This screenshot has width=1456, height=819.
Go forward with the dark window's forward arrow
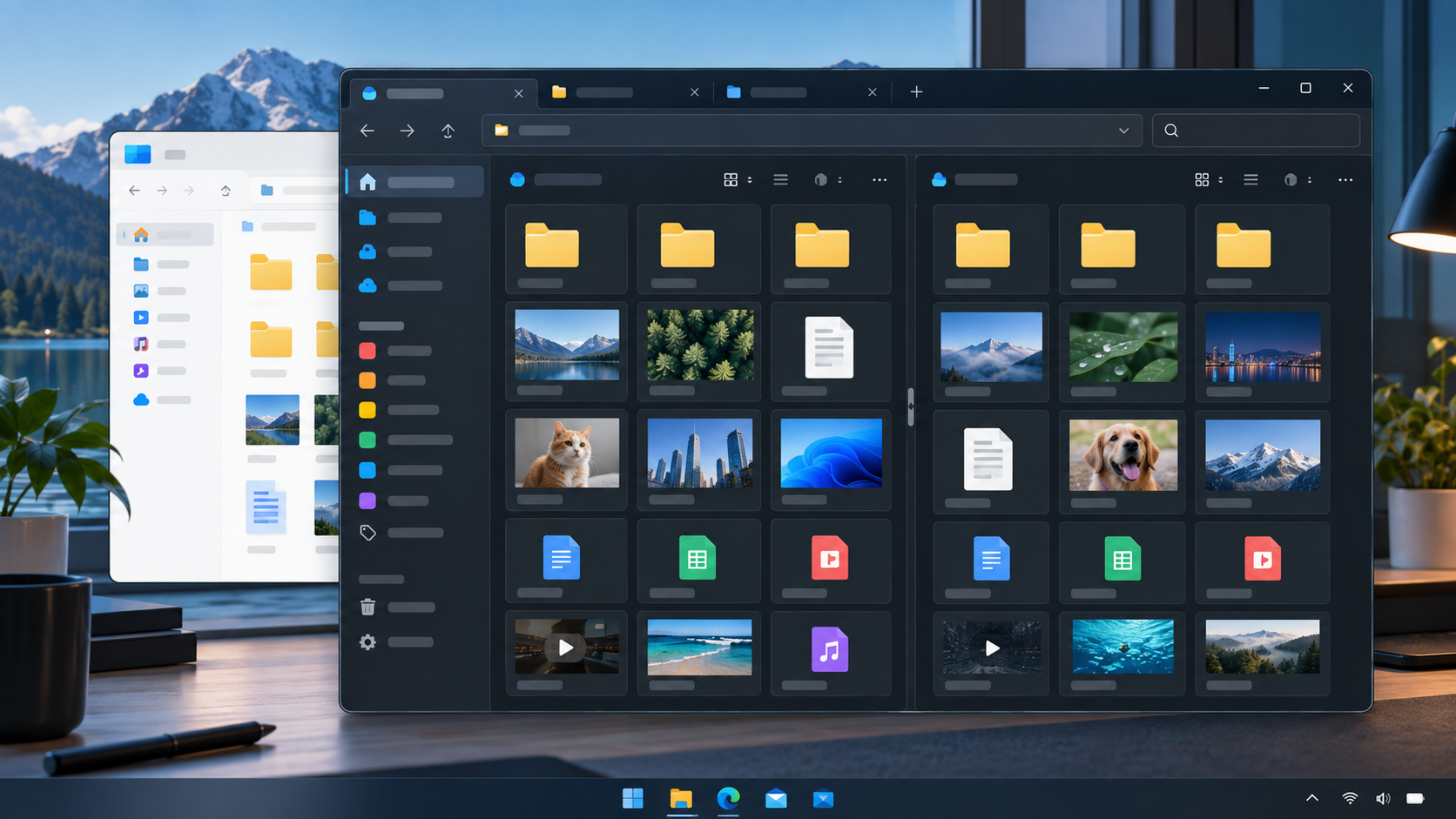pyautogui.click(x=407, y=131)
